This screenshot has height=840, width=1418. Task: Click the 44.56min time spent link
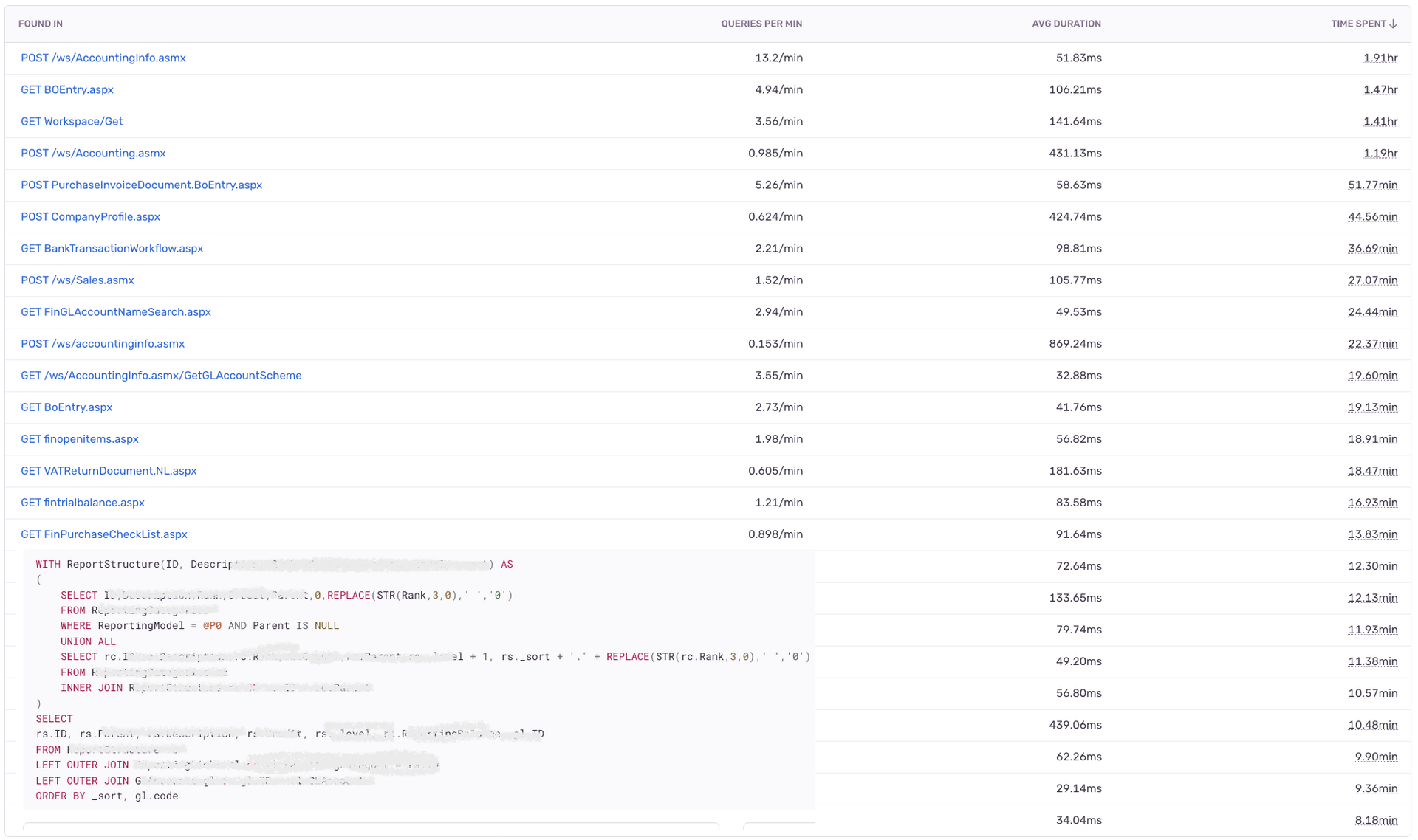[x=1372, y=216]
